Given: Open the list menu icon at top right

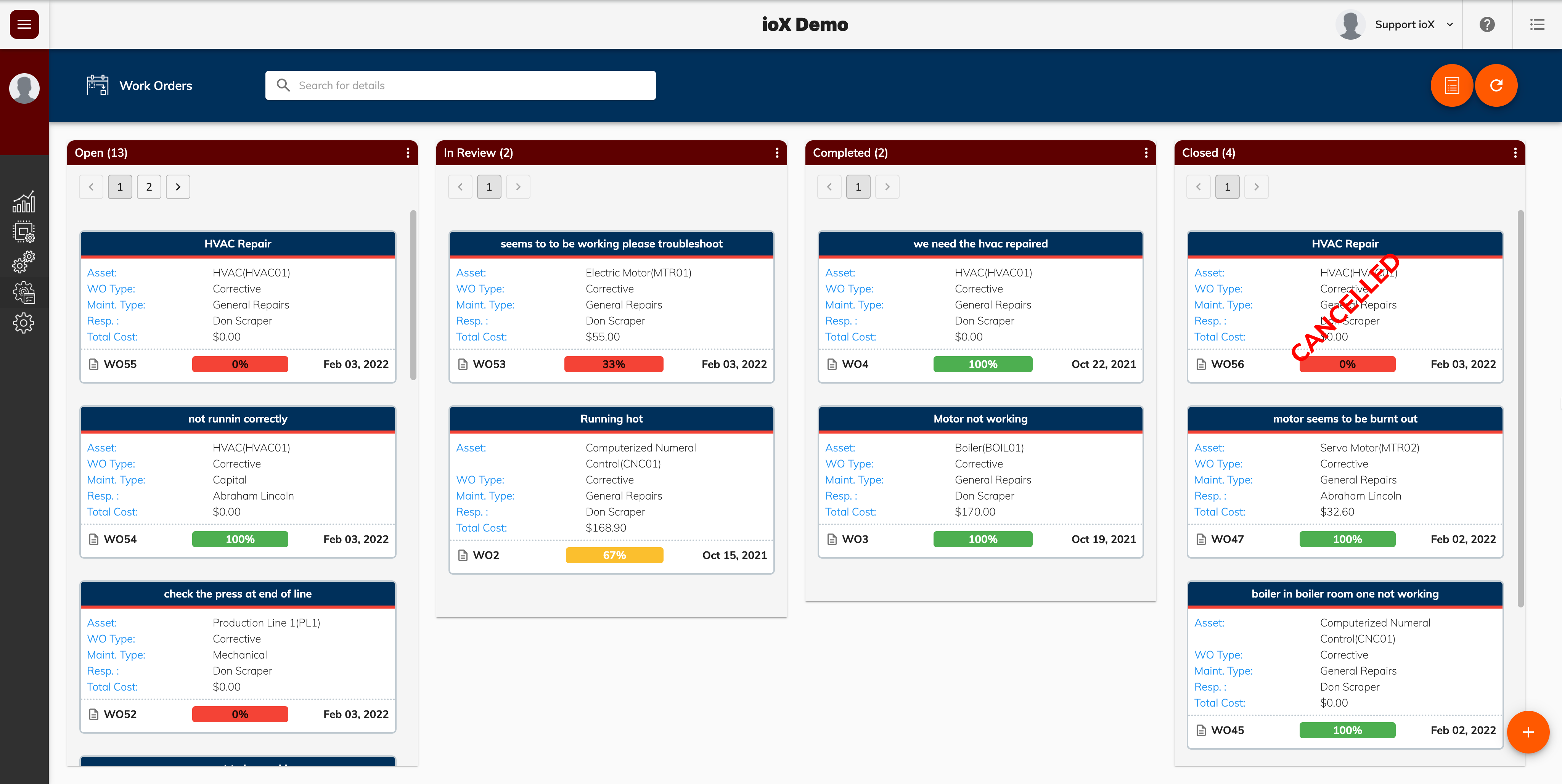Looking at the screenshot, I should (x=1537, y=24).
